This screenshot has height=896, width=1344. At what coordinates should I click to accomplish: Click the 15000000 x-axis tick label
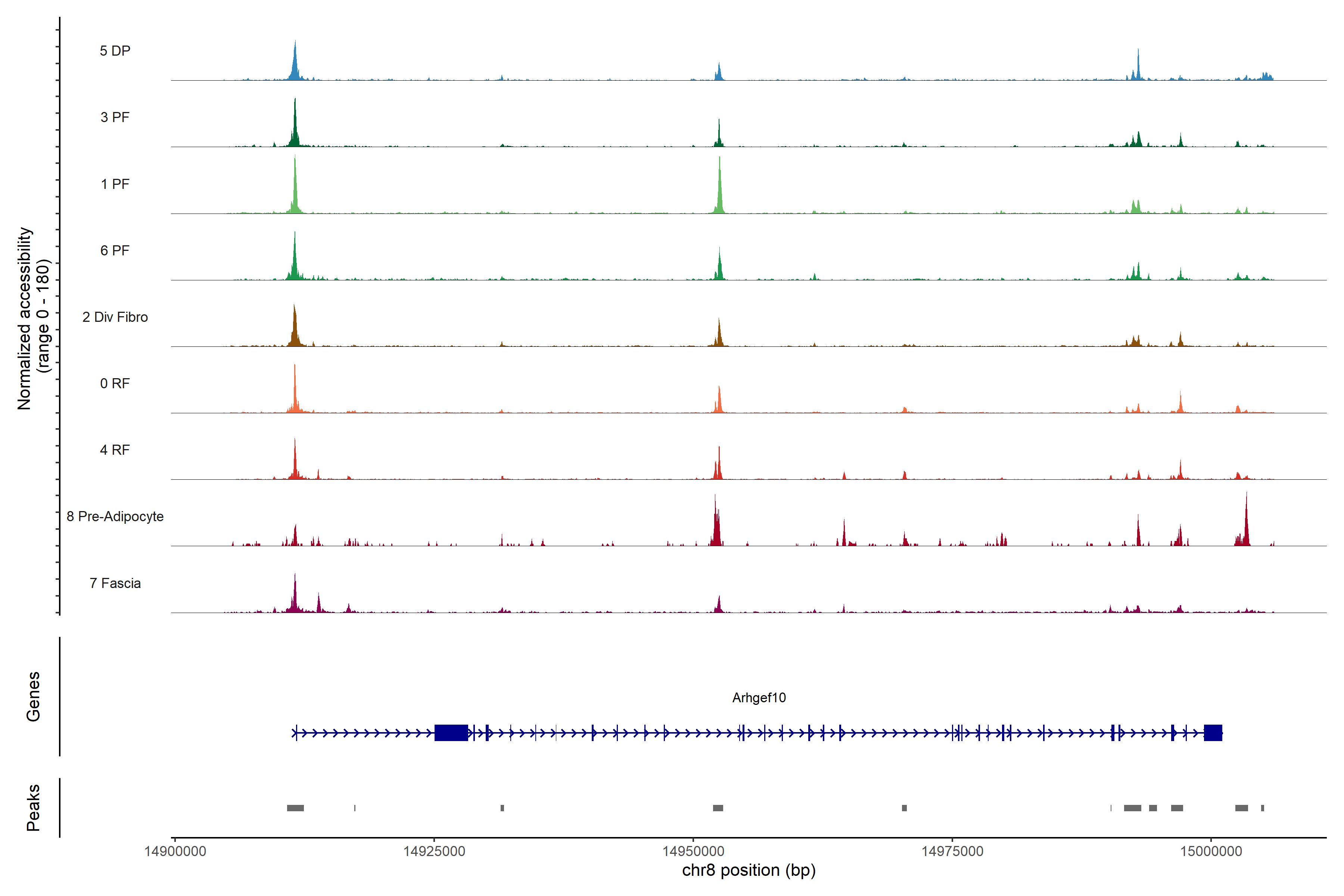click(x=1211, y=852)
